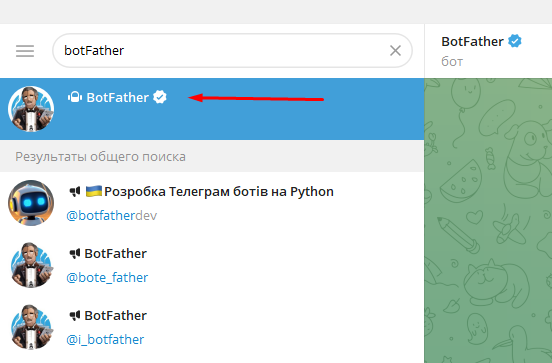The width and height of the screenshot is (552, 363).
Task: Click verified badge in chat header
Action: 515,41
